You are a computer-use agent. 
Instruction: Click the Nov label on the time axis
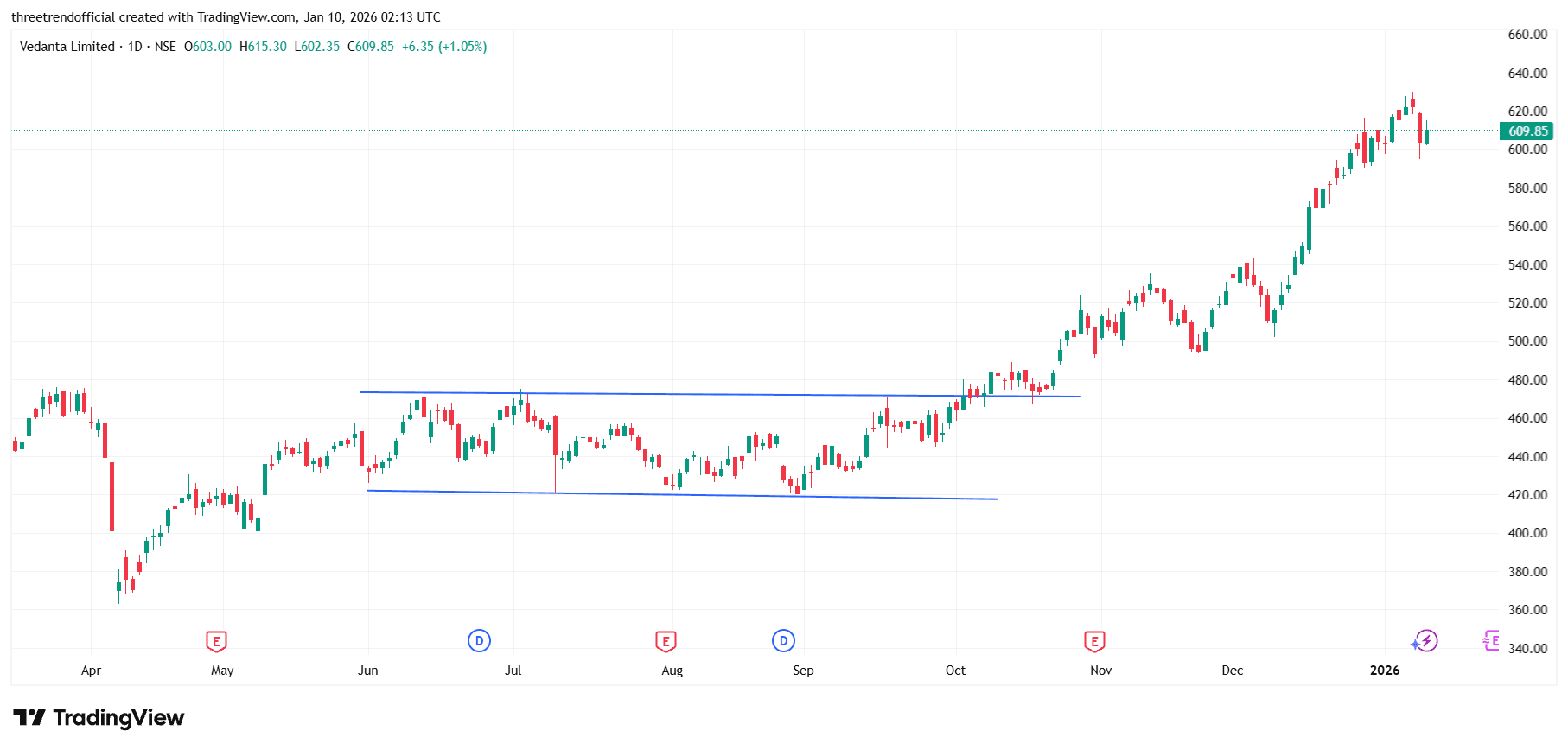pyautogui.click(x=1101, y=671)
